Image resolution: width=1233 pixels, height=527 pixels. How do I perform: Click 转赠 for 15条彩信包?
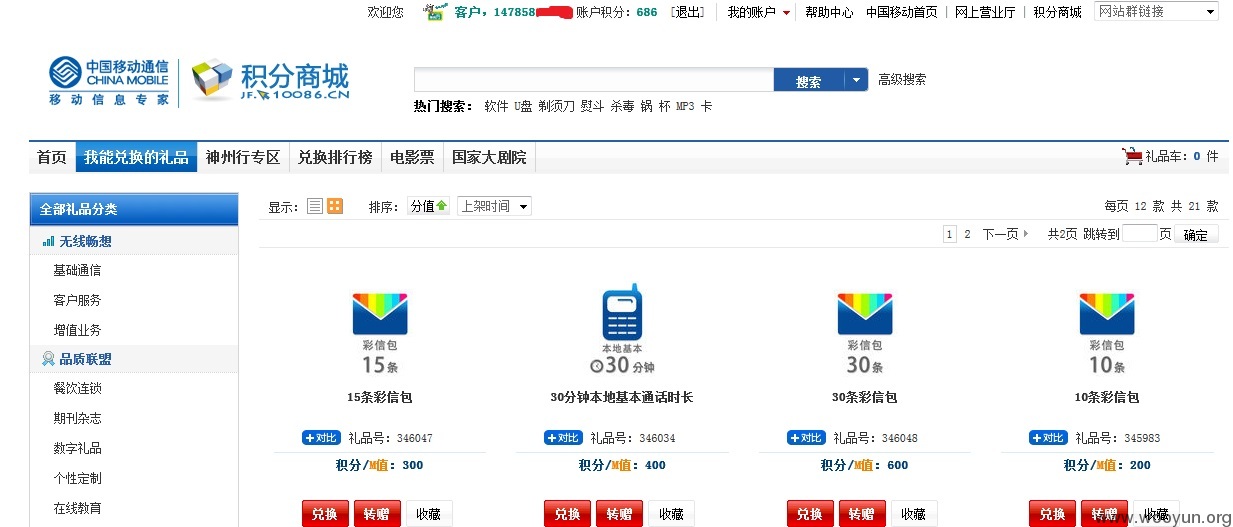coord(377,514)
